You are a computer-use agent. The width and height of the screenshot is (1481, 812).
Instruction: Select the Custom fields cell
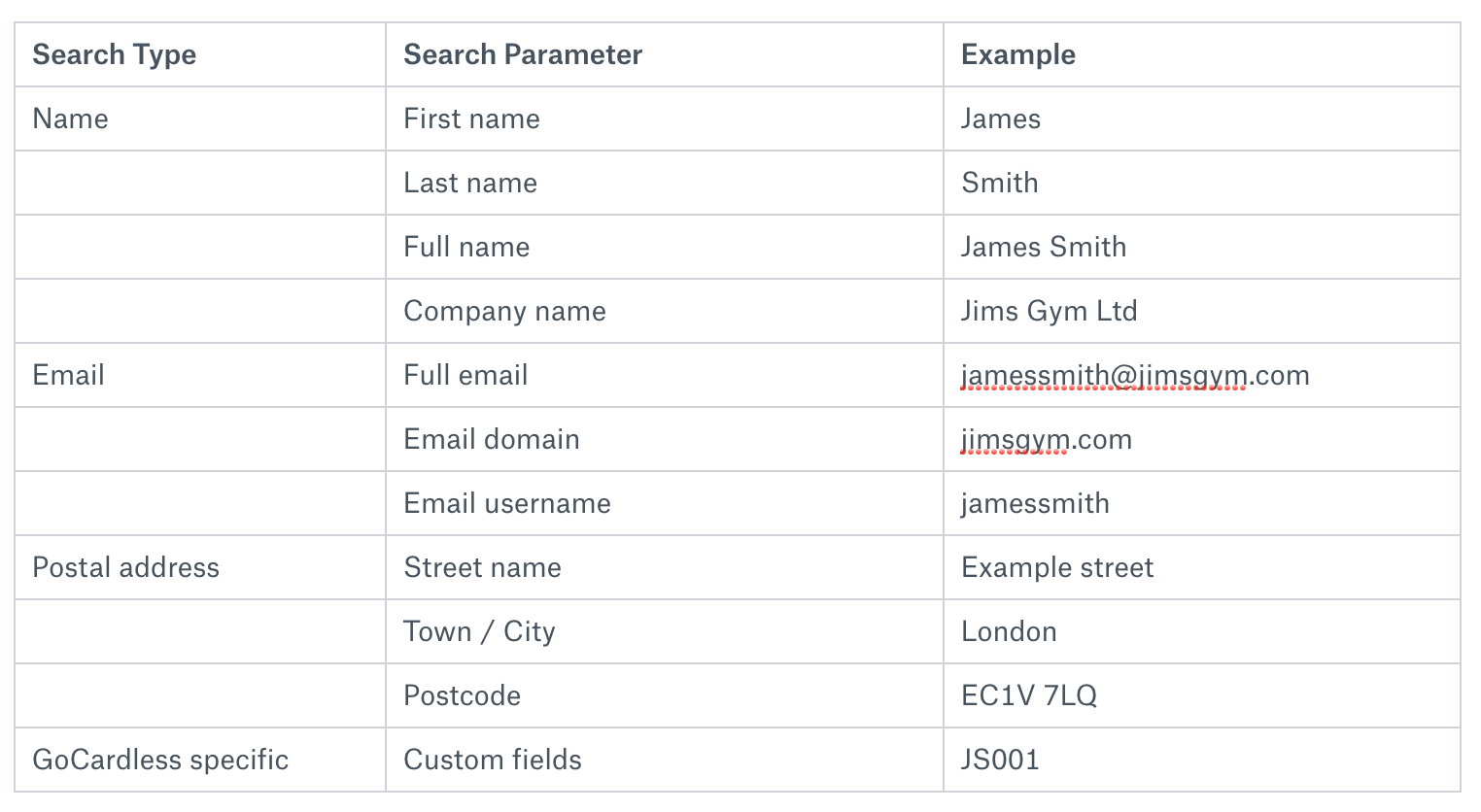(x=665, y=760)
